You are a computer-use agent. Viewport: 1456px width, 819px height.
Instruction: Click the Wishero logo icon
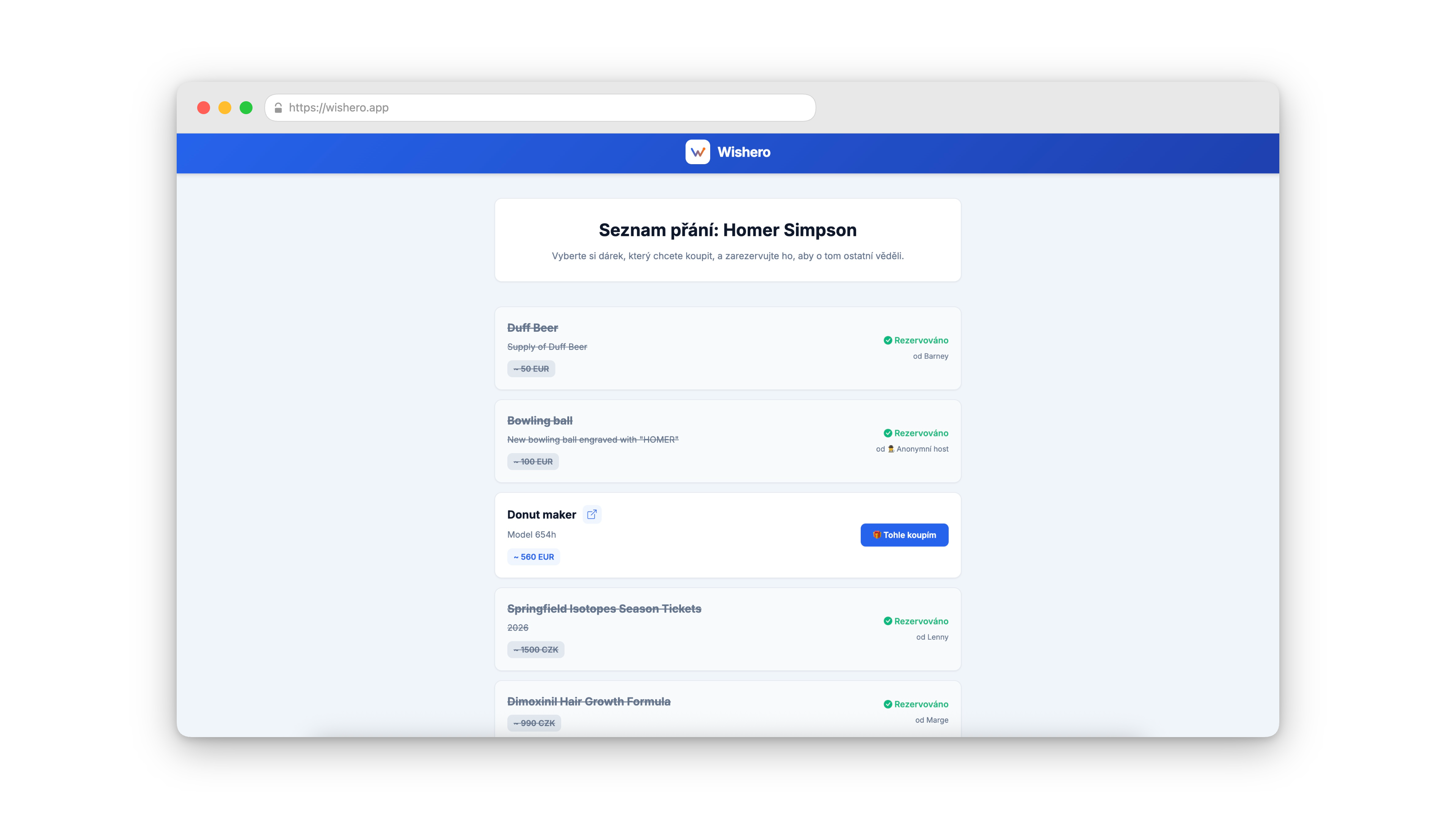click(x=698, y=152)
